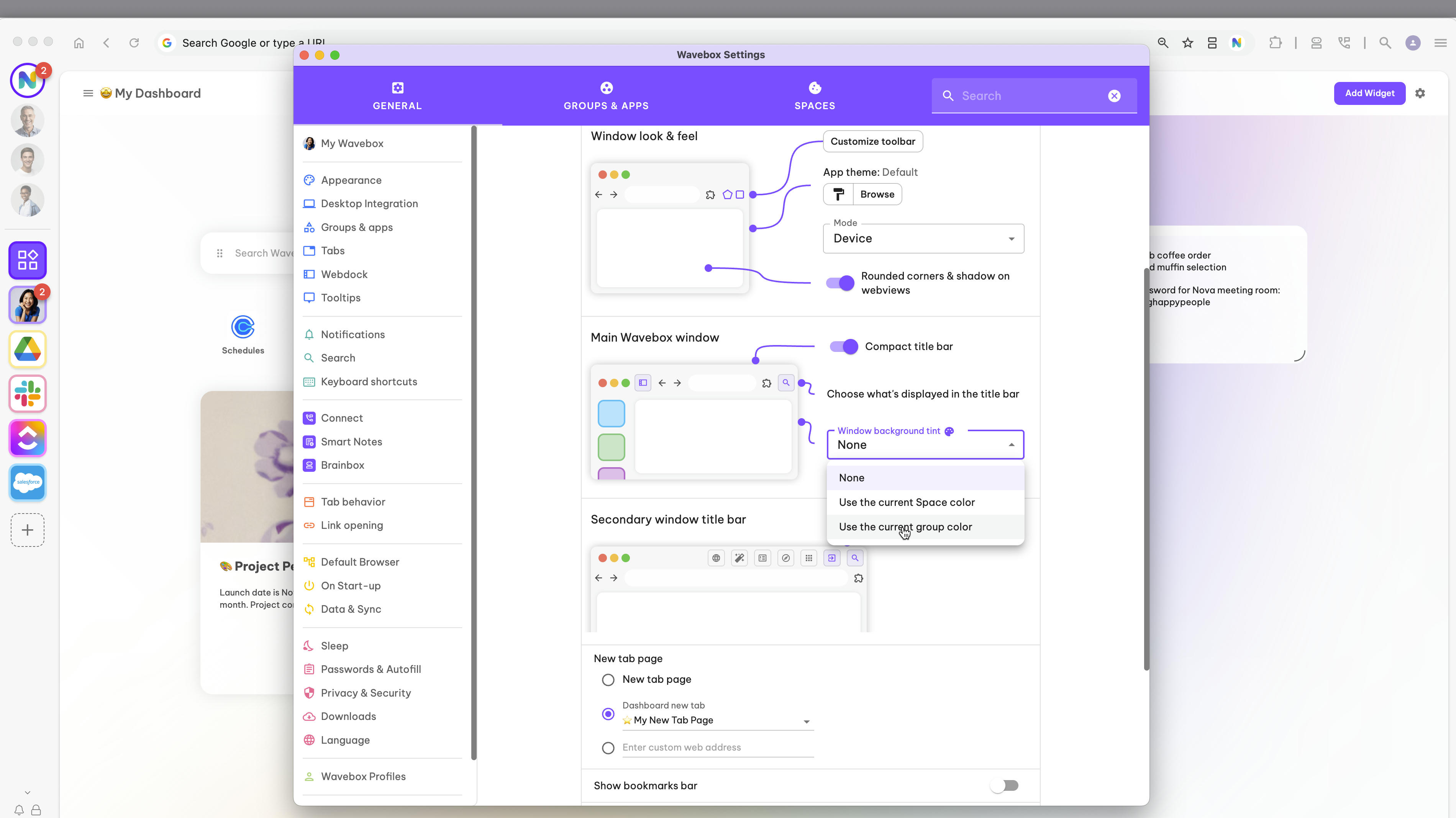Select the custom web address radio button
The height and width of the screenshot is (818, 1456).
[608, 748]
